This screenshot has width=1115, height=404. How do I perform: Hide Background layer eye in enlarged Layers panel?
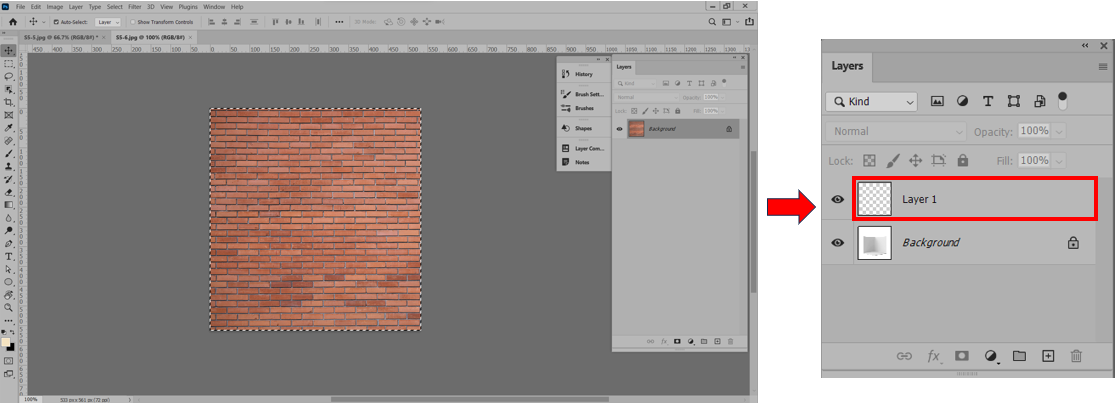838,243
